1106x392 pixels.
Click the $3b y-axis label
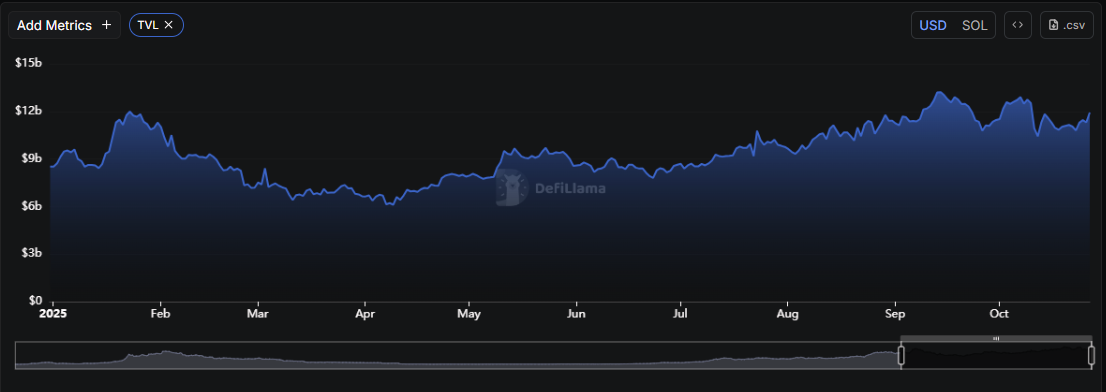(x=31, y=253)
